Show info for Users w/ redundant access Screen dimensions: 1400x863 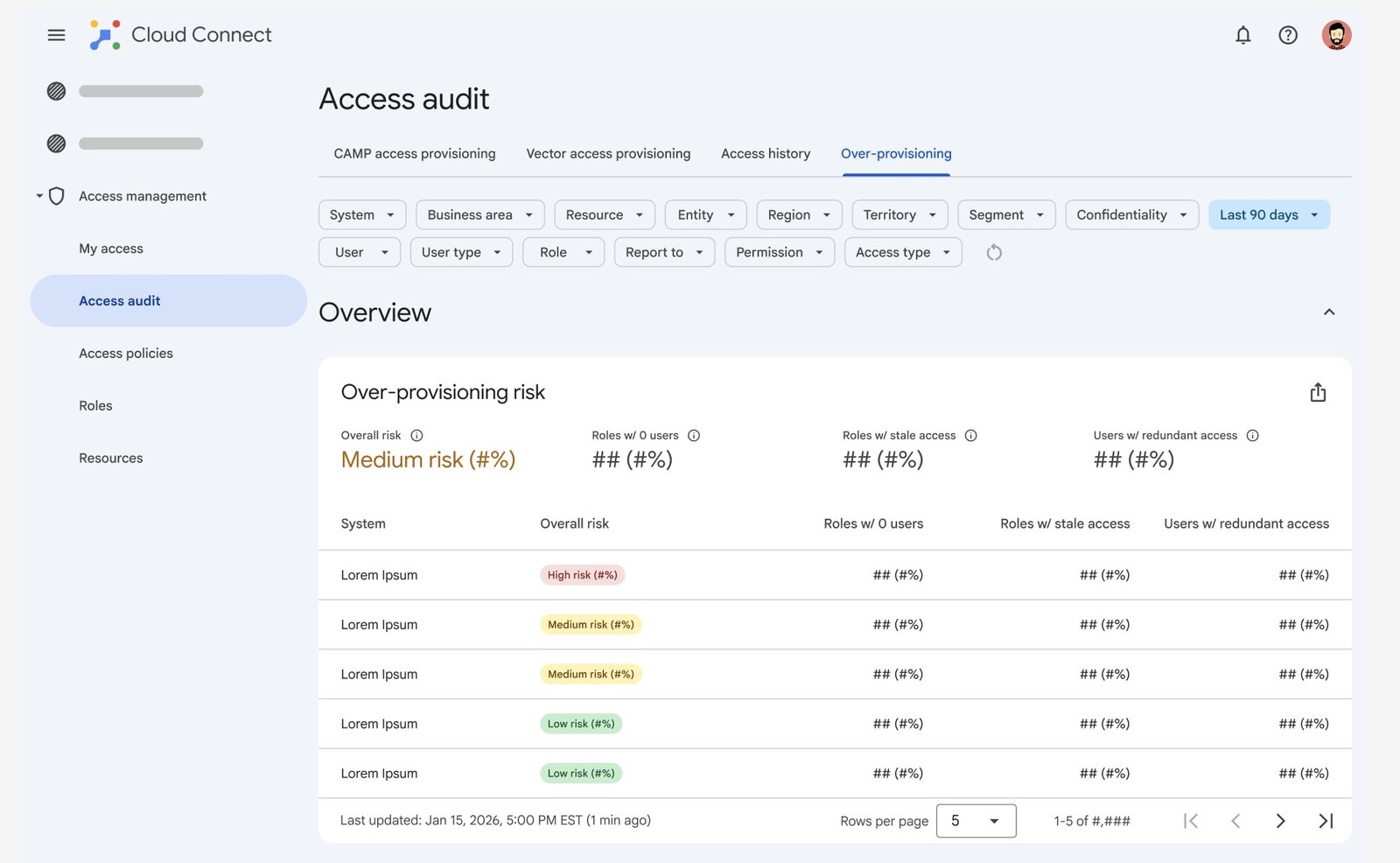(x=1252, y=435)
